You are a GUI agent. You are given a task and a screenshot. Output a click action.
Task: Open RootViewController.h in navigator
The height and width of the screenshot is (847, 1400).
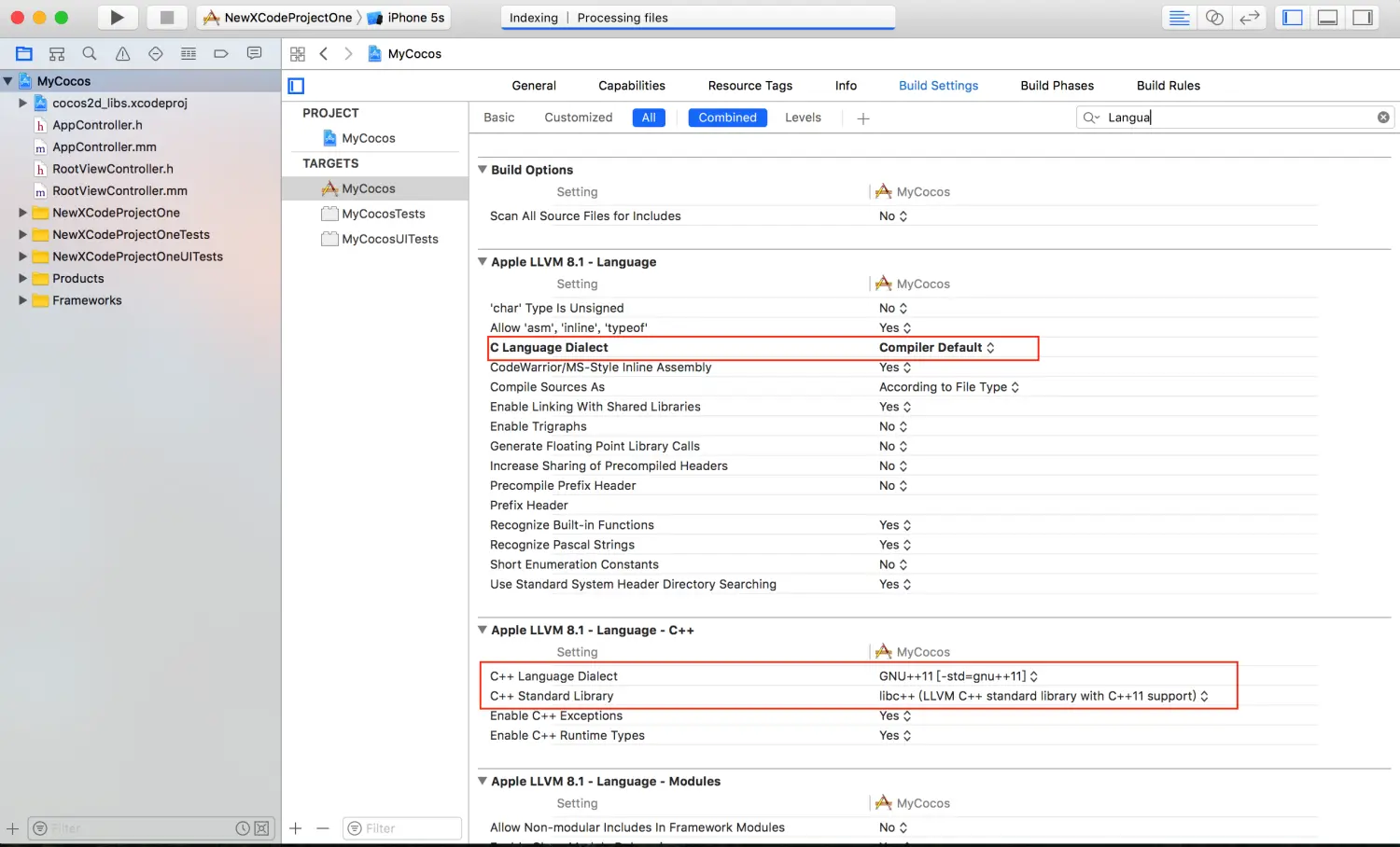(113, 169)
